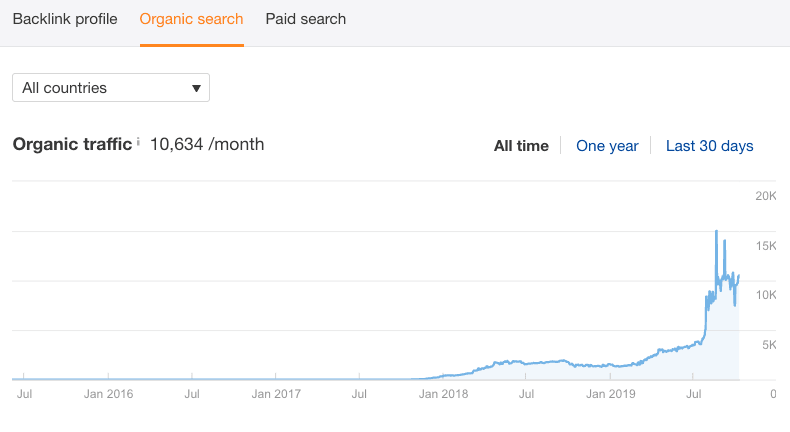
Task: Click the Jan 2018 axis label
Action: [442, 395]
